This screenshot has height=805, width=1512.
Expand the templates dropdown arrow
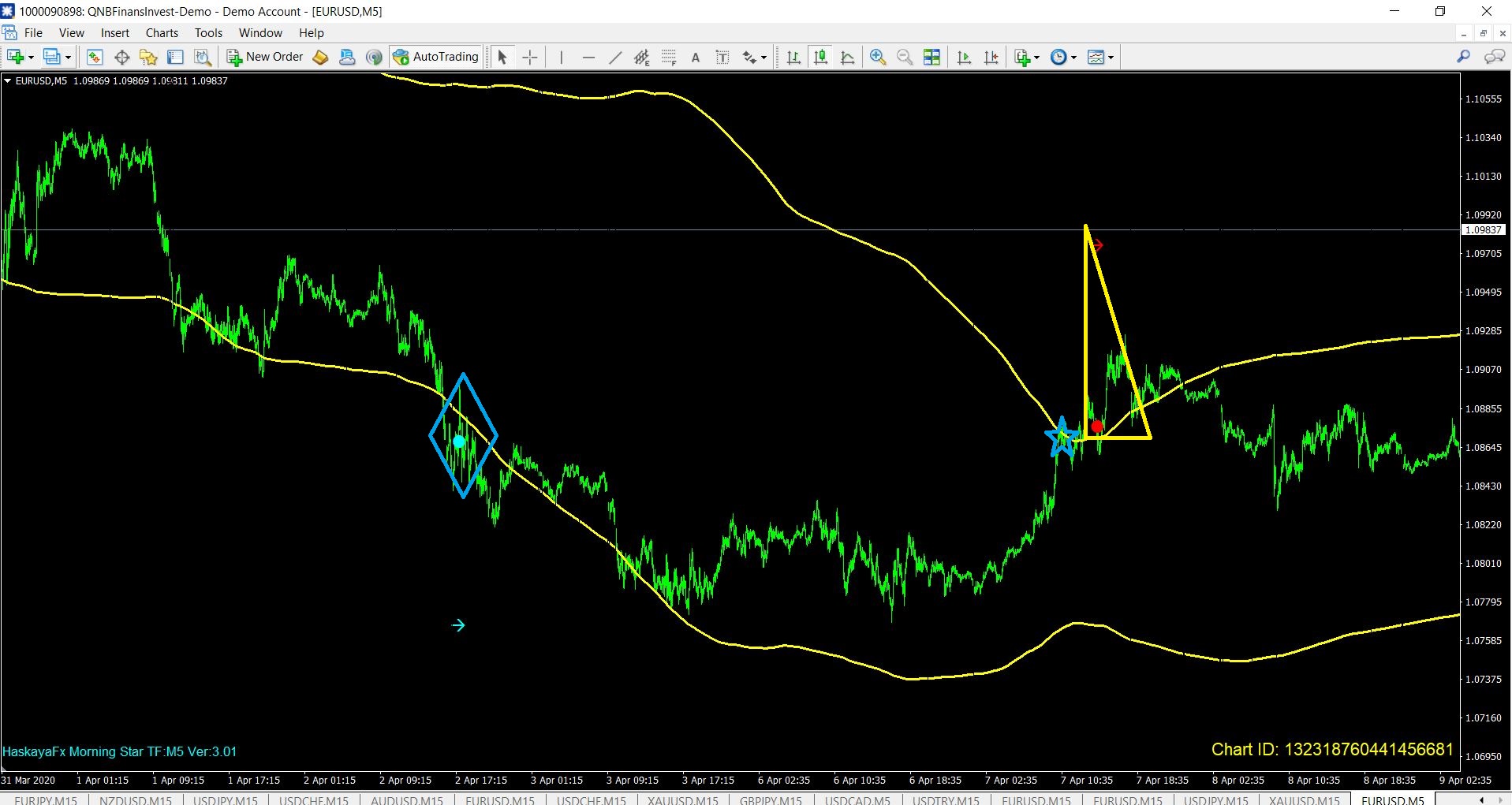[x=1111, y=58]
